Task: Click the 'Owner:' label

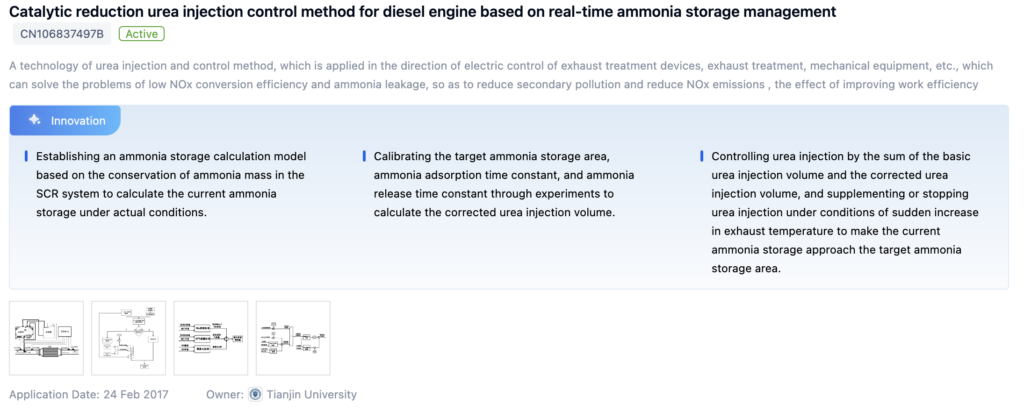Action: click(224, 394)
